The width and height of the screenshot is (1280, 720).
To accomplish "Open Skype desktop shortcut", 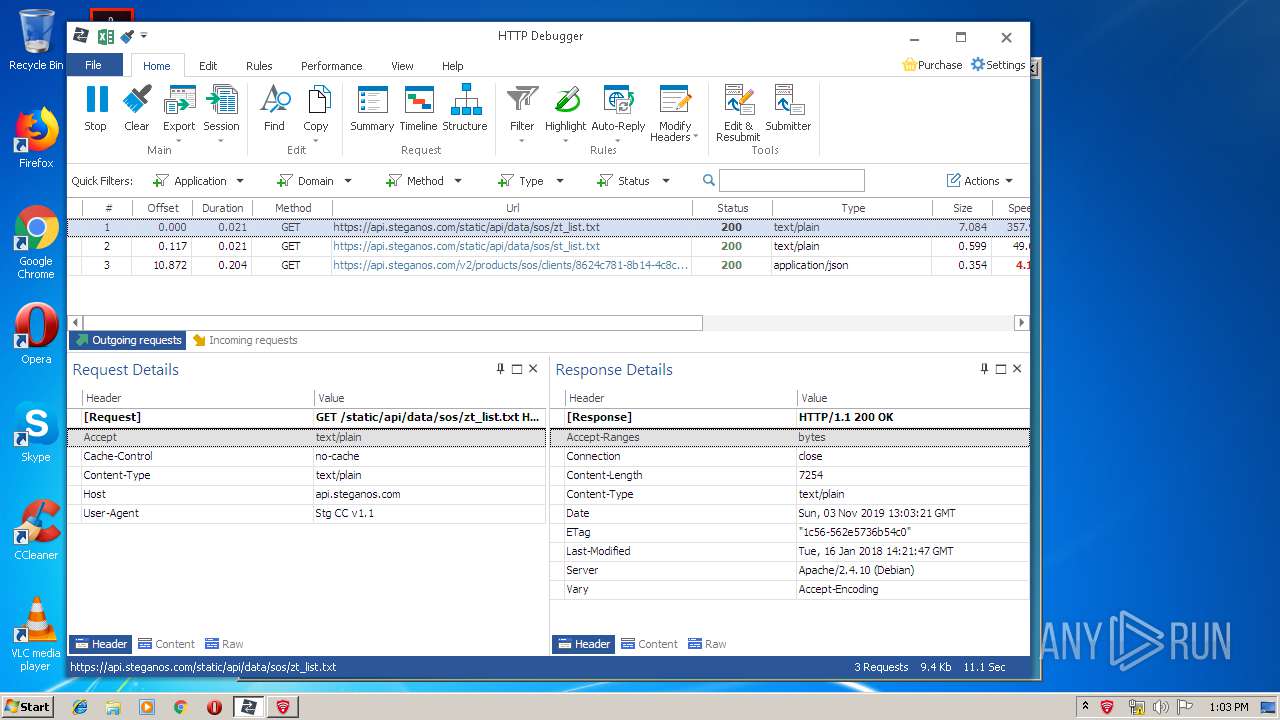I will [36, 432].
